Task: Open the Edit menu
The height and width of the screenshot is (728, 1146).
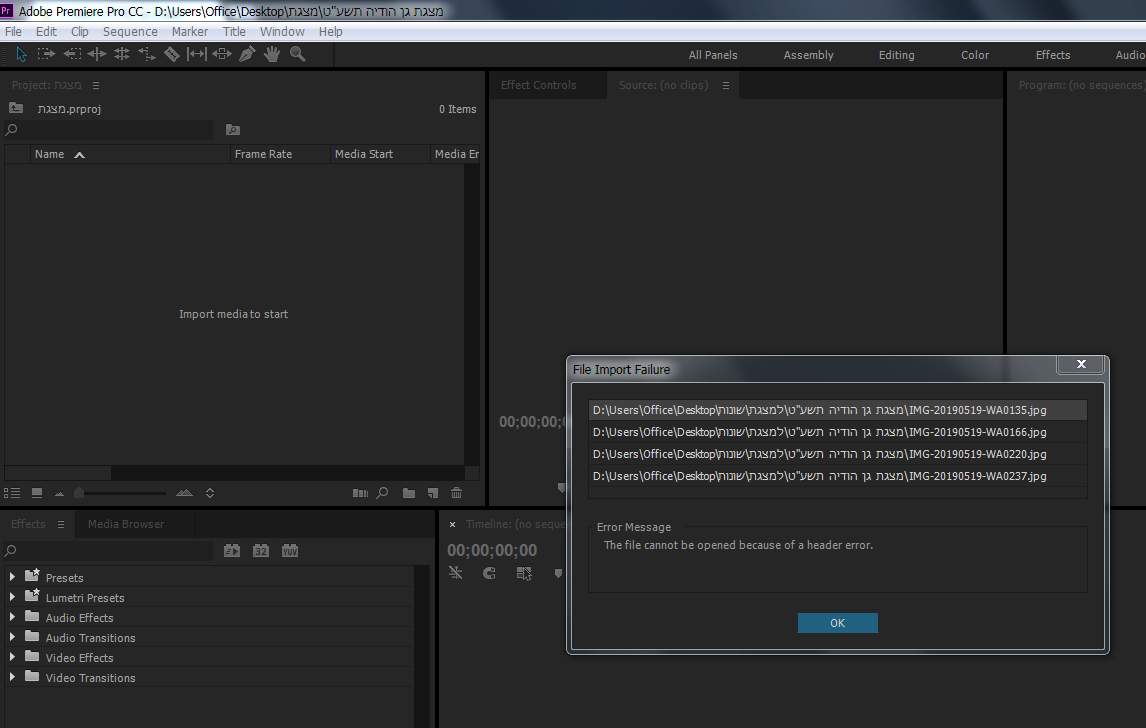Action: (x=46, y=31)
